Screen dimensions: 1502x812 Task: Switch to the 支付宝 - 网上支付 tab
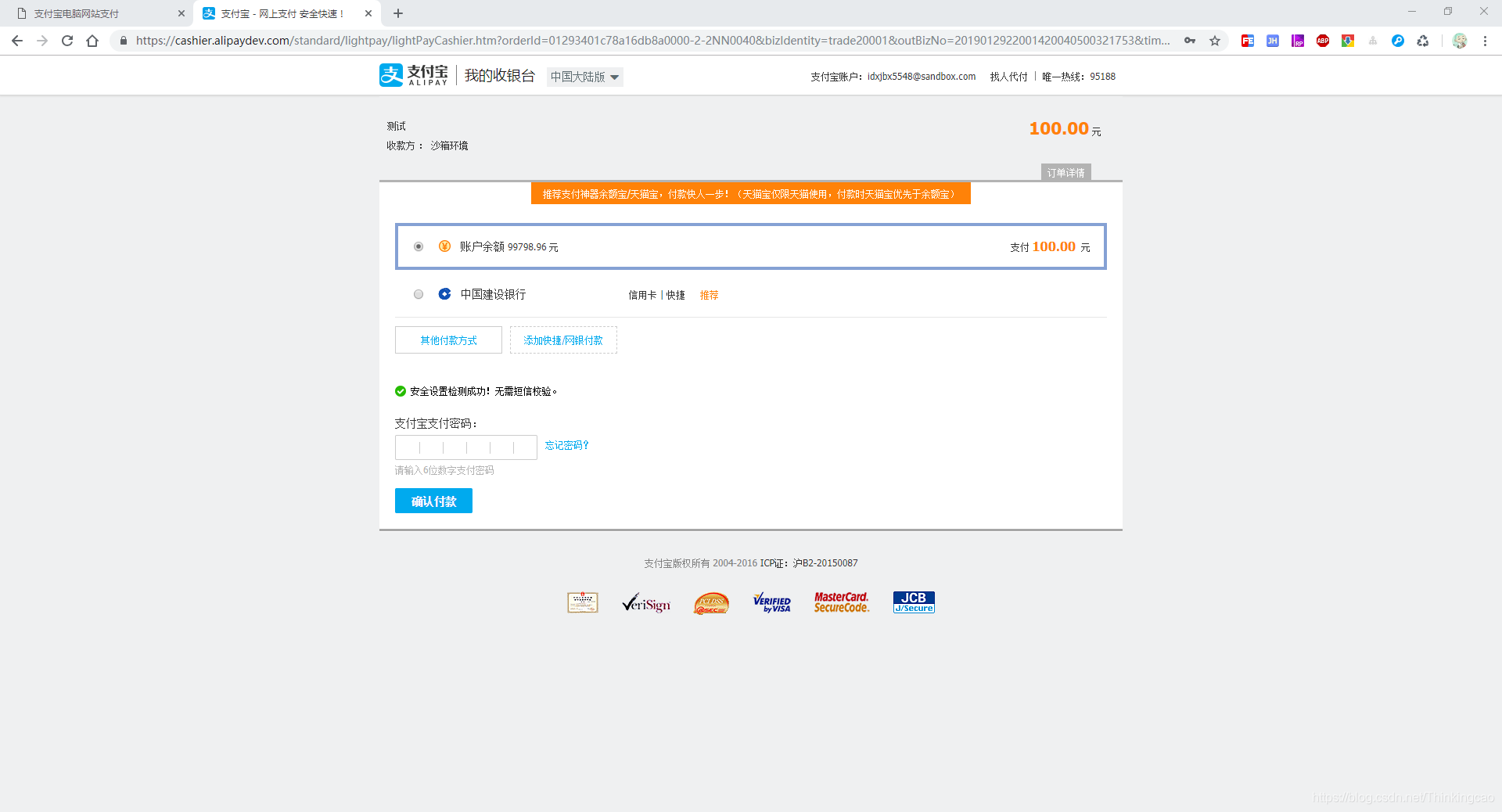(x=282, y=13)
